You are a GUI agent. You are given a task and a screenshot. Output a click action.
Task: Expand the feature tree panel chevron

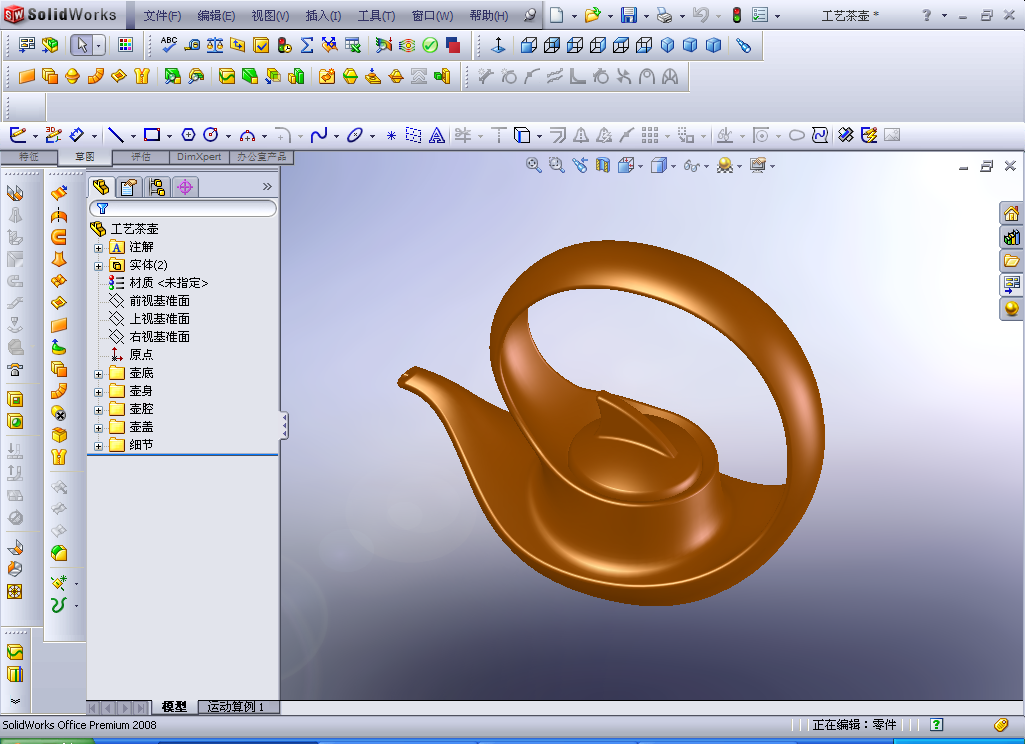click(x=267, y=187)
